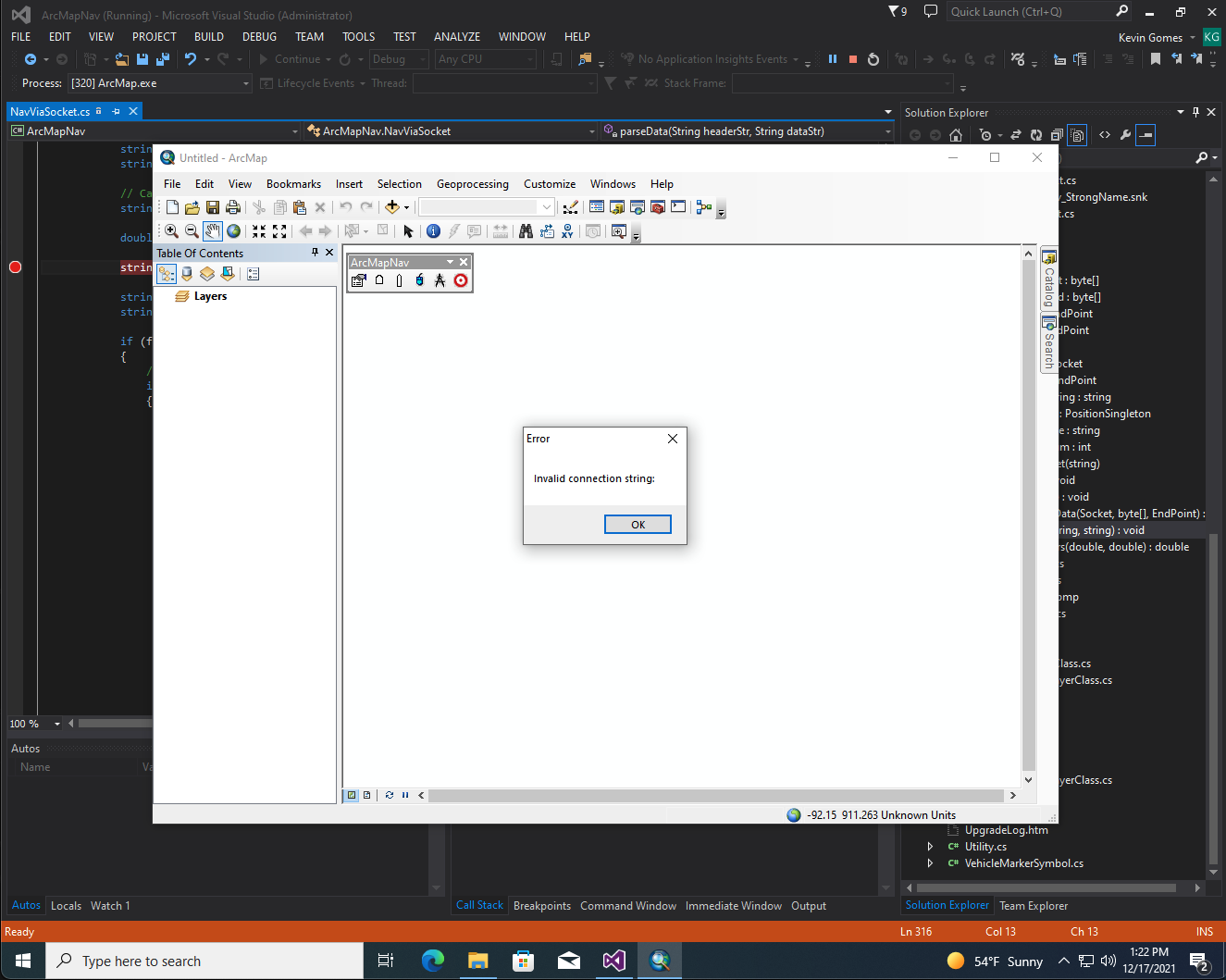Switch to the Team Explorer tab
Screen dimensions: 1226x980
pyautogui.click(x=1034, y=906)
